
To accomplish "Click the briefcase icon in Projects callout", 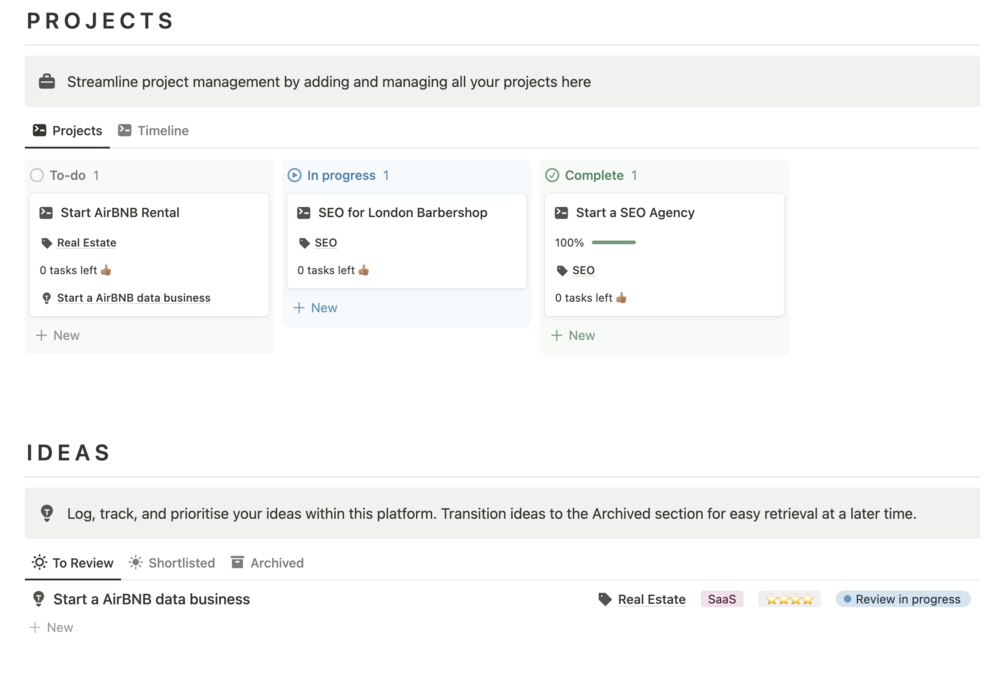I will point(47,82).
